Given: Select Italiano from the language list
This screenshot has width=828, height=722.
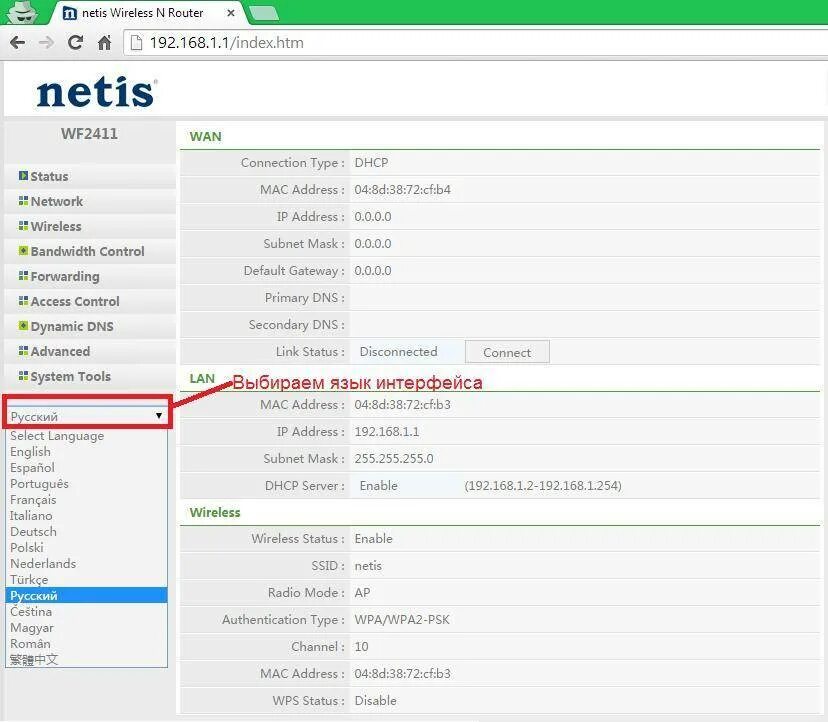Looking at the screenshot, I should tap(87, 515).
